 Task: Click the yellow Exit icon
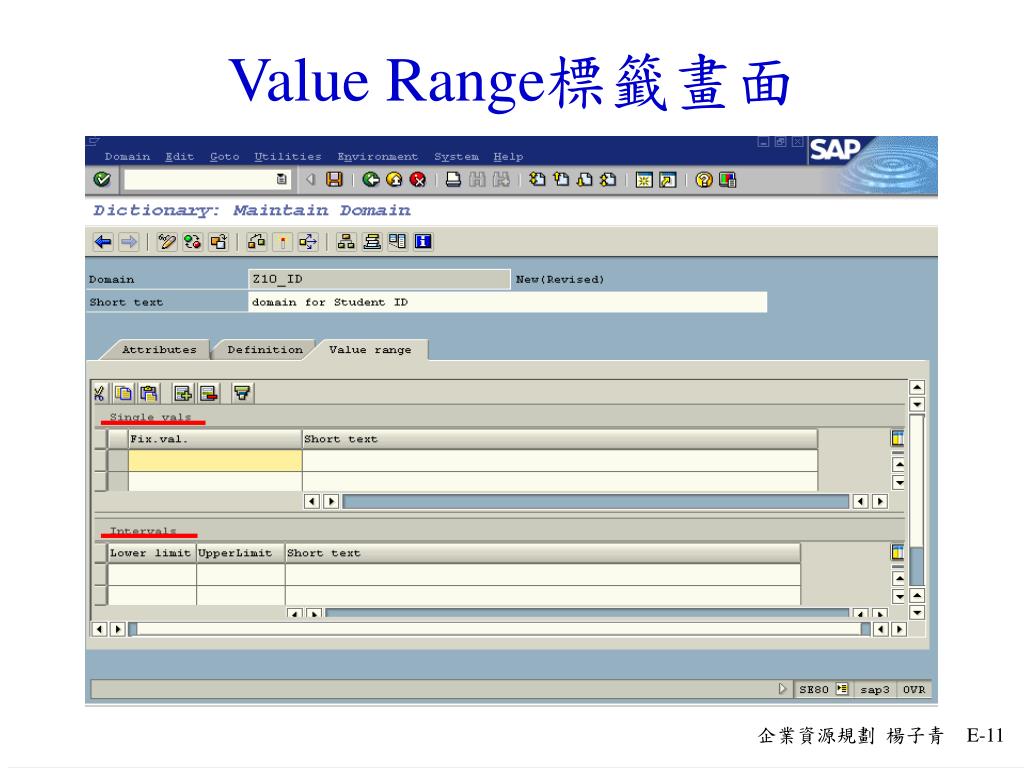[x=394, y=179]
